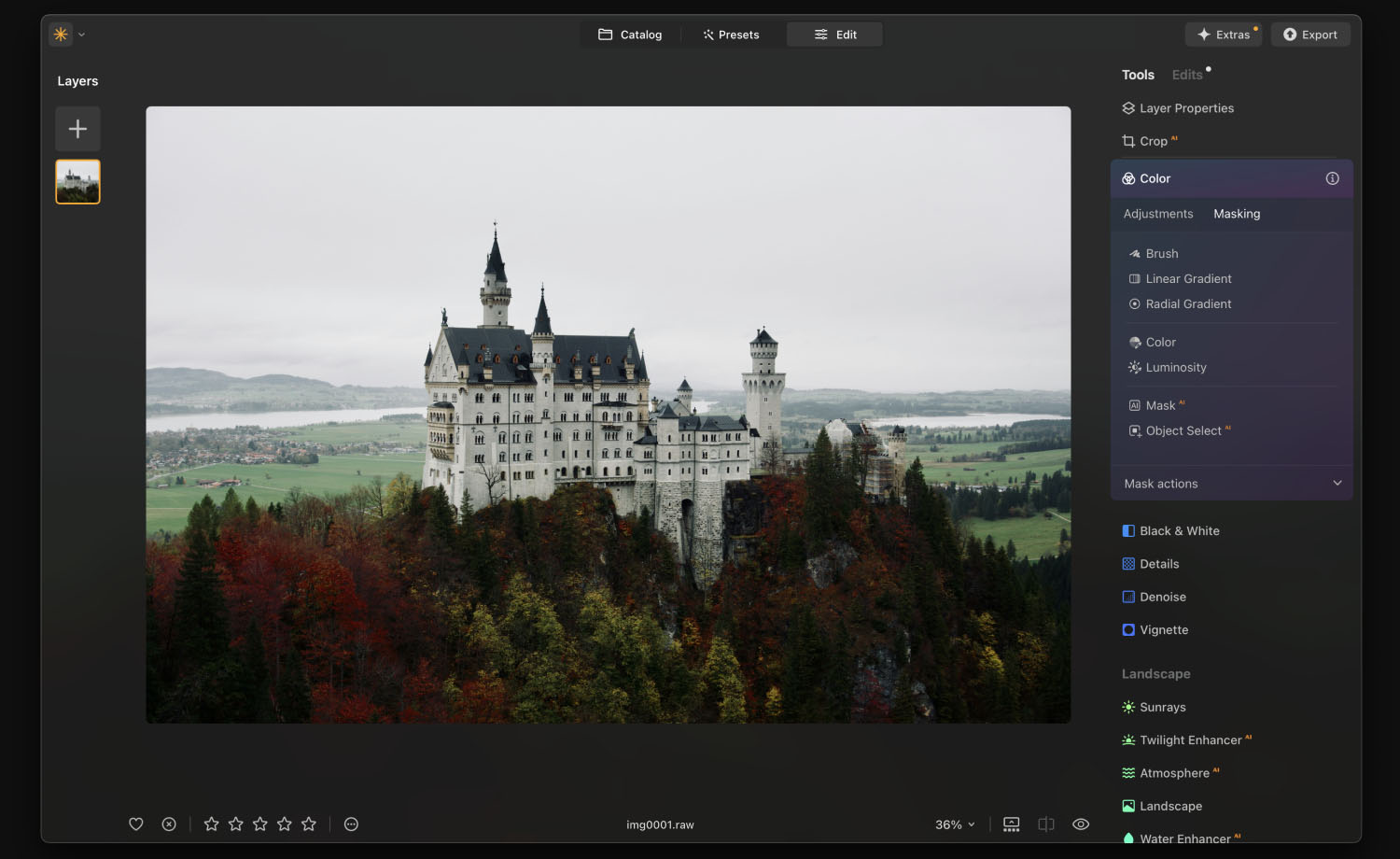Choose the Linear Gradient mask
Image resolution: width=1400 pixels, height=859 pixels.
point(1187,279)
